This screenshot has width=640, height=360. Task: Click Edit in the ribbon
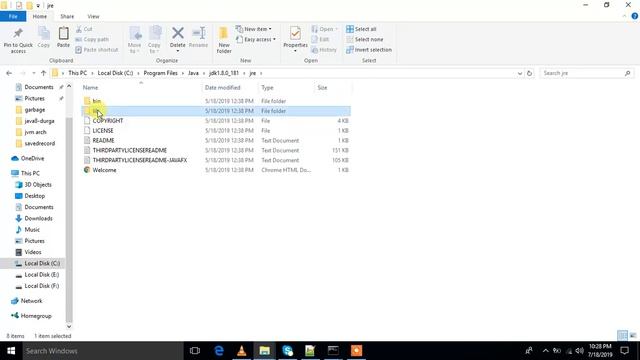click(320, 40)
